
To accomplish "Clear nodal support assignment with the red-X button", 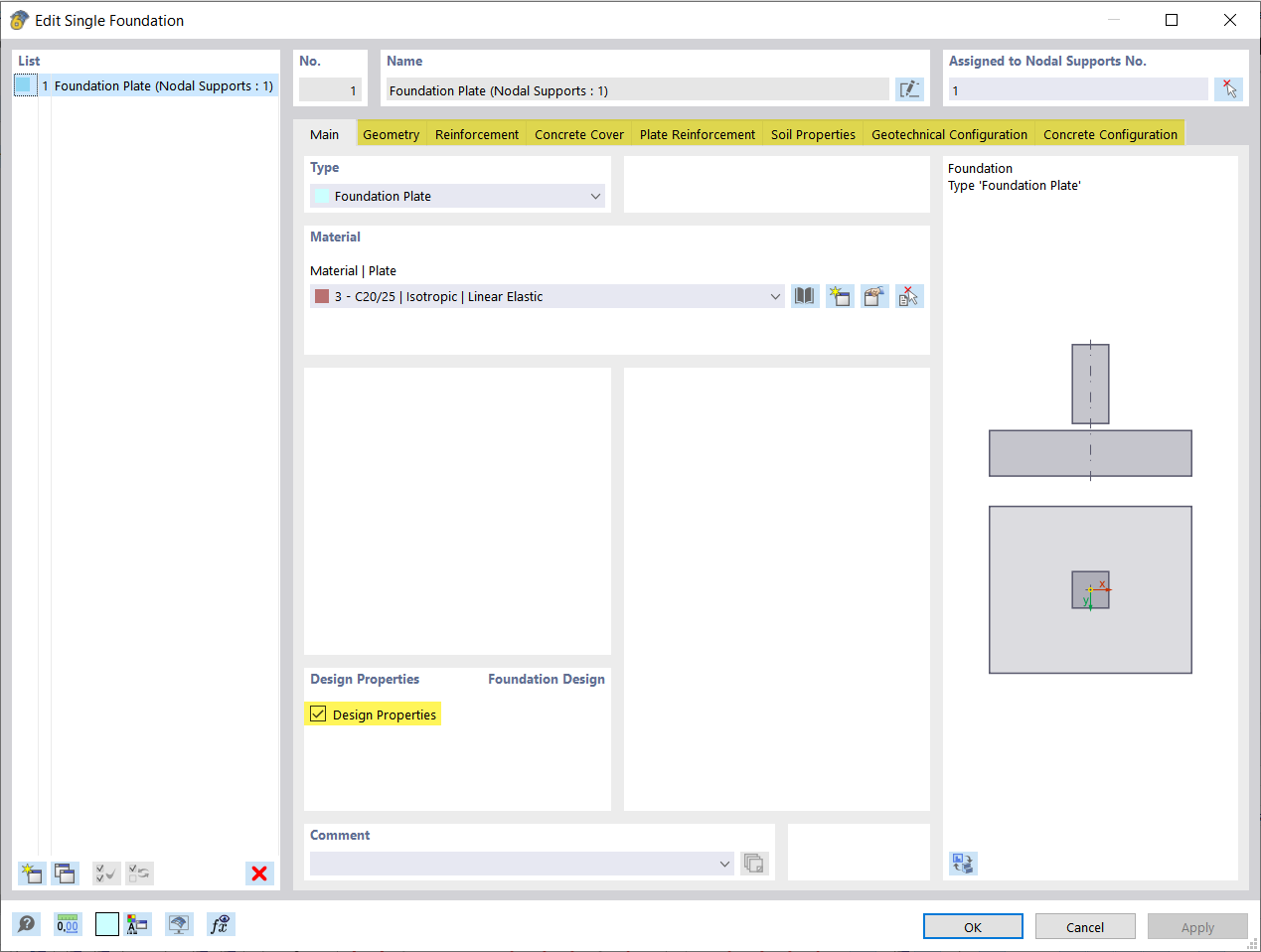I will (x=1228, y=88).
